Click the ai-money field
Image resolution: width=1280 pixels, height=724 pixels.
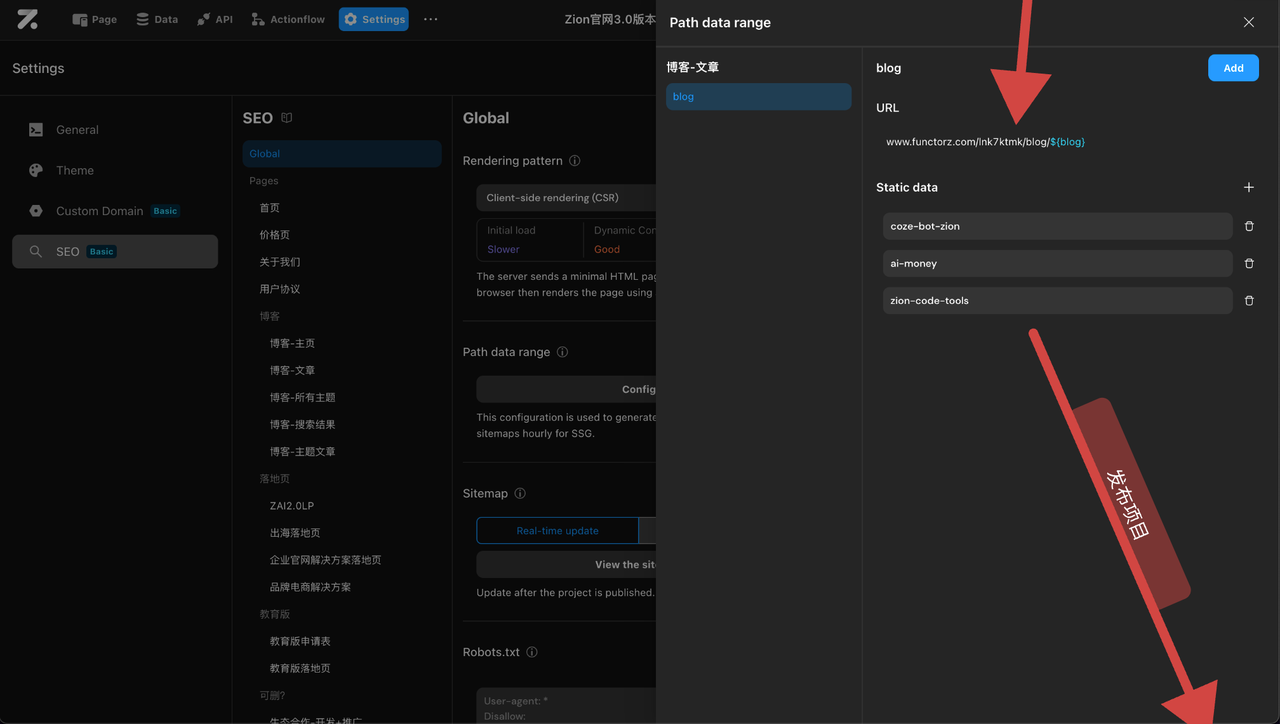[x=1057, y=263]
